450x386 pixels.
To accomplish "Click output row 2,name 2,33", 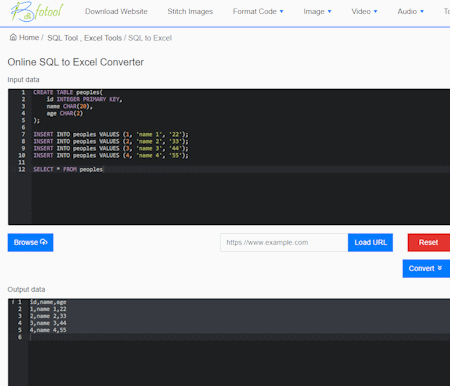I will click(x=48, y=316).
